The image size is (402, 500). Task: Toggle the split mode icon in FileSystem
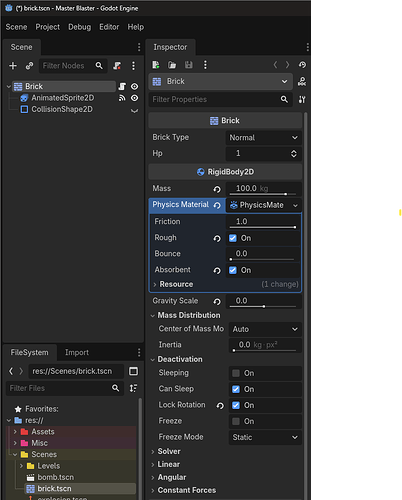133,371
